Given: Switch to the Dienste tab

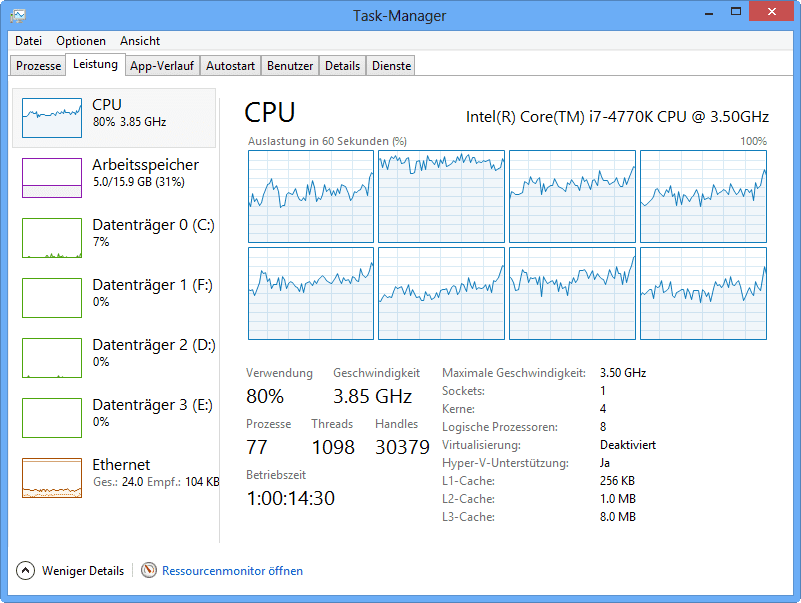Looking at the screenshot, I should click(391, 66).
